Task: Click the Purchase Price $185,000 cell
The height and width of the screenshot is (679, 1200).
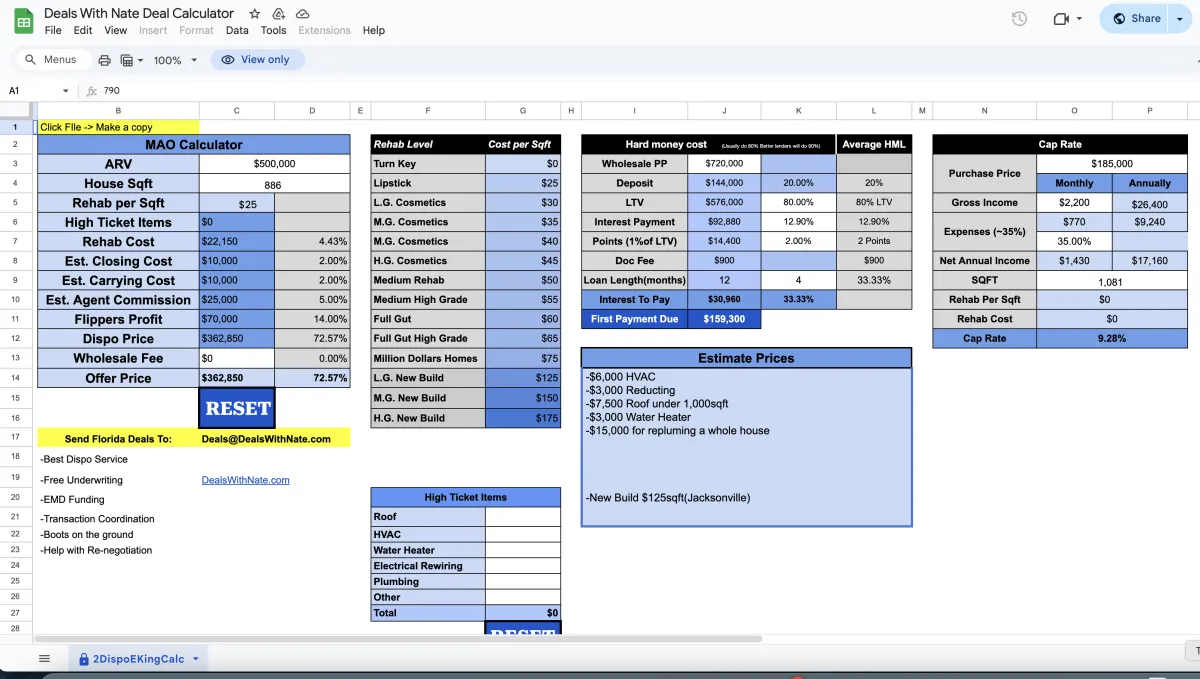Action: click(x=1111, y=164)
